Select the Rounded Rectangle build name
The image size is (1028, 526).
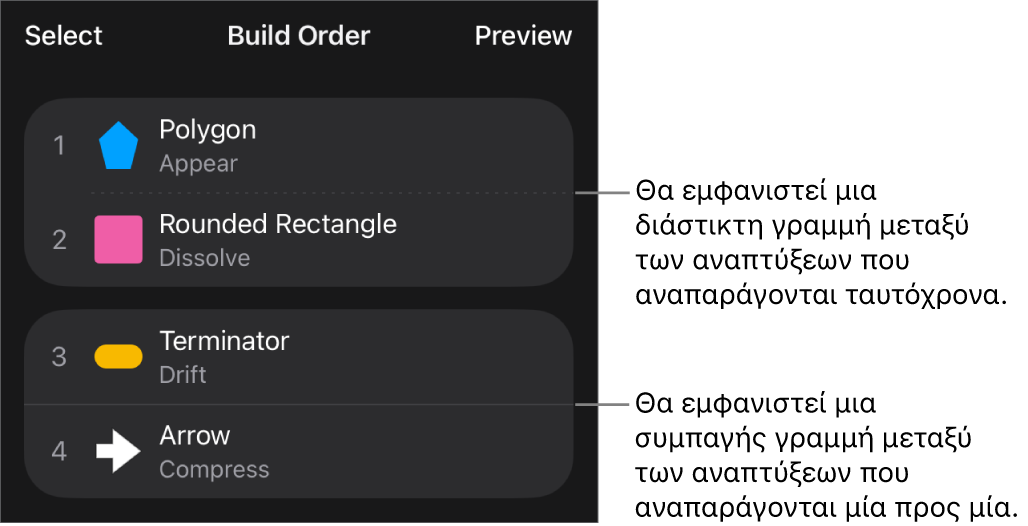(278, 224)
